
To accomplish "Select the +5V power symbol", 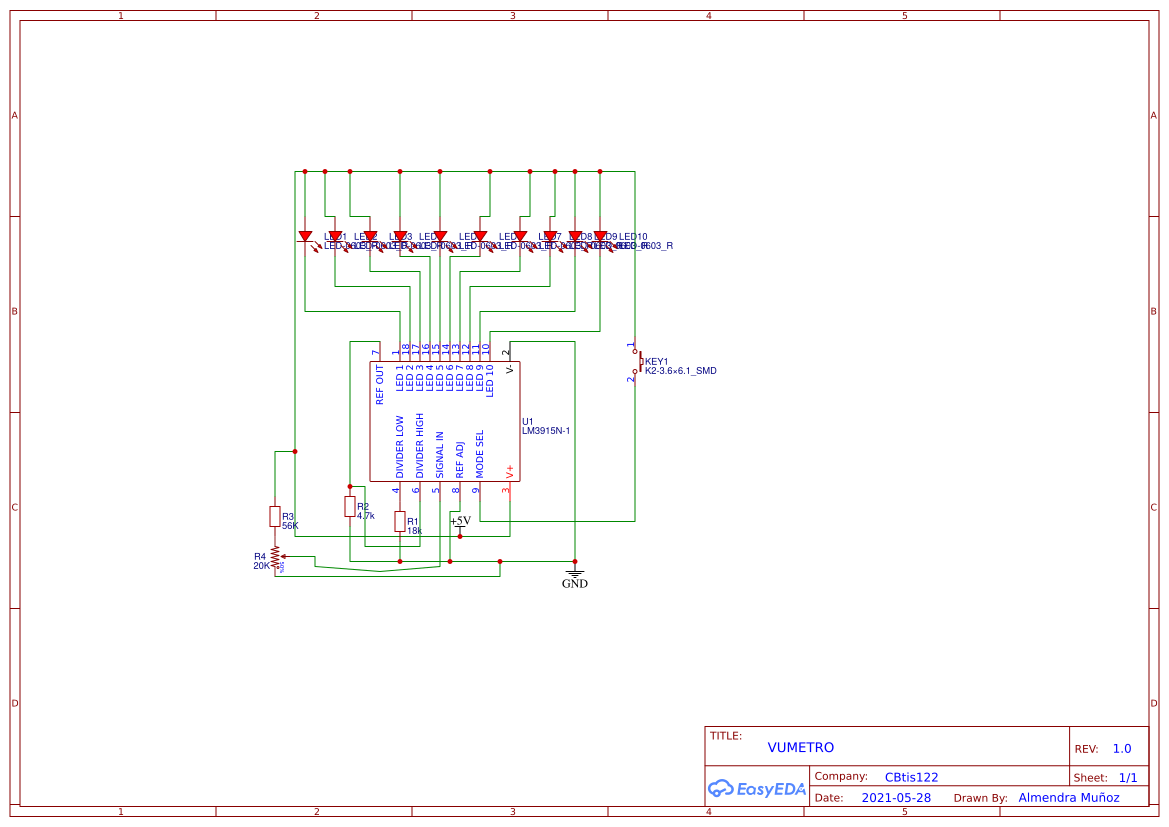I will click(460, 523).
